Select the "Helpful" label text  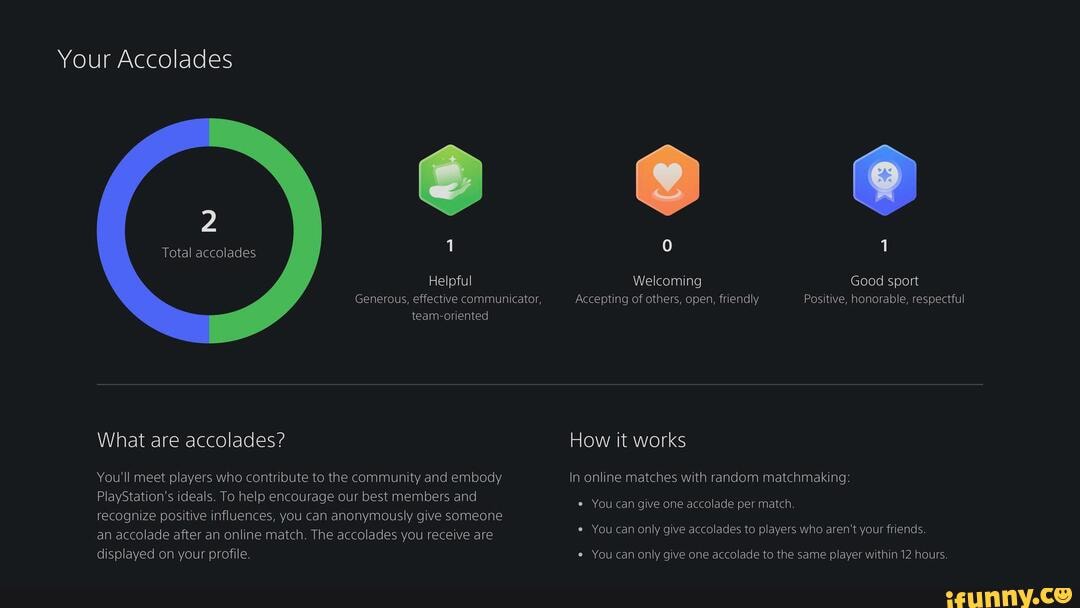(x=450, y=281)
